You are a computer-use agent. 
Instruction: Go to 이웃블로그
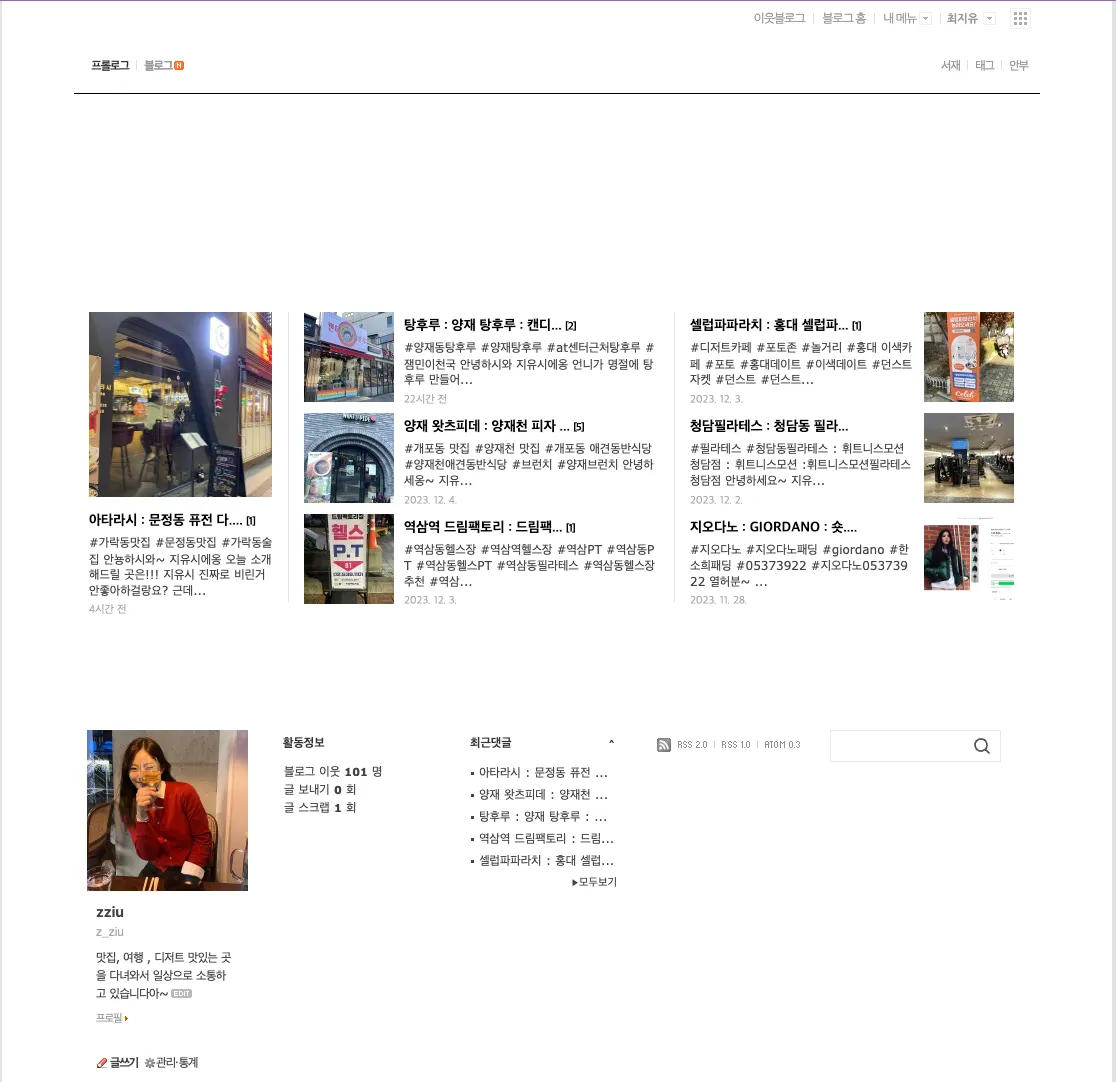coord(779,19)
